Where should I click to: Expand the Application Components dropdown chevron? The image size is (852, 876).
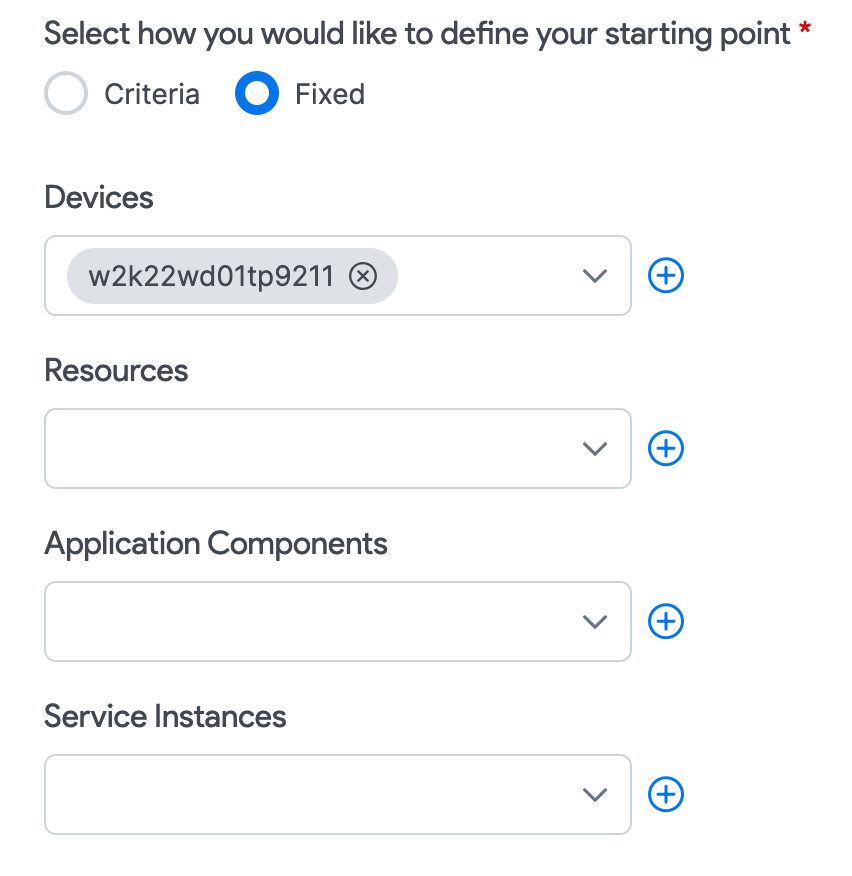pyautogui.click(x=595, y=622)
